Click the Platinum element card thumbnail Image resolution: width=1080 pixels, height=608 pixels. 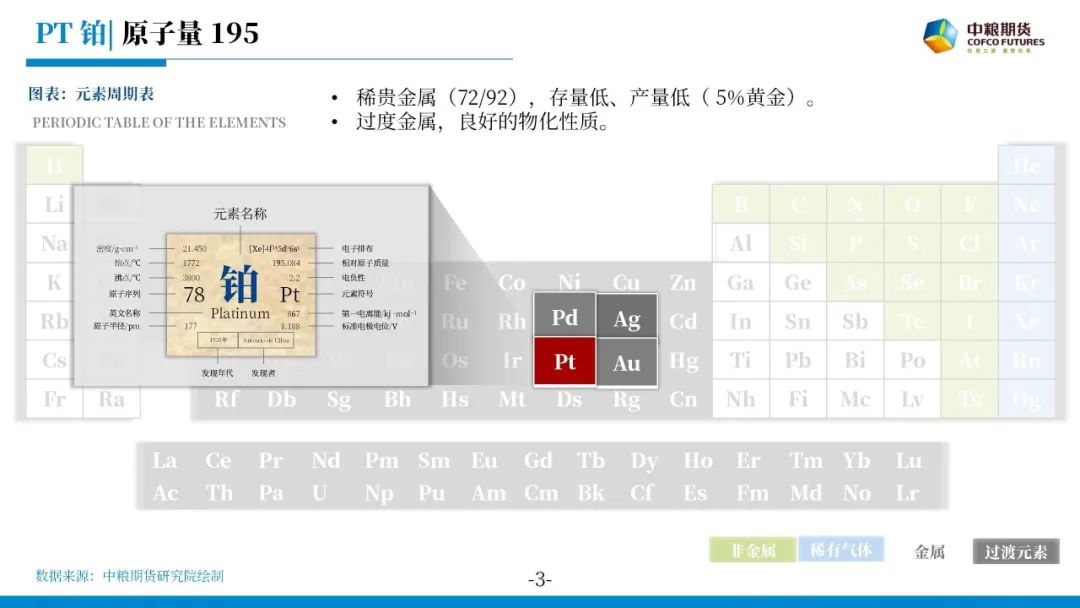coord(240,294)
